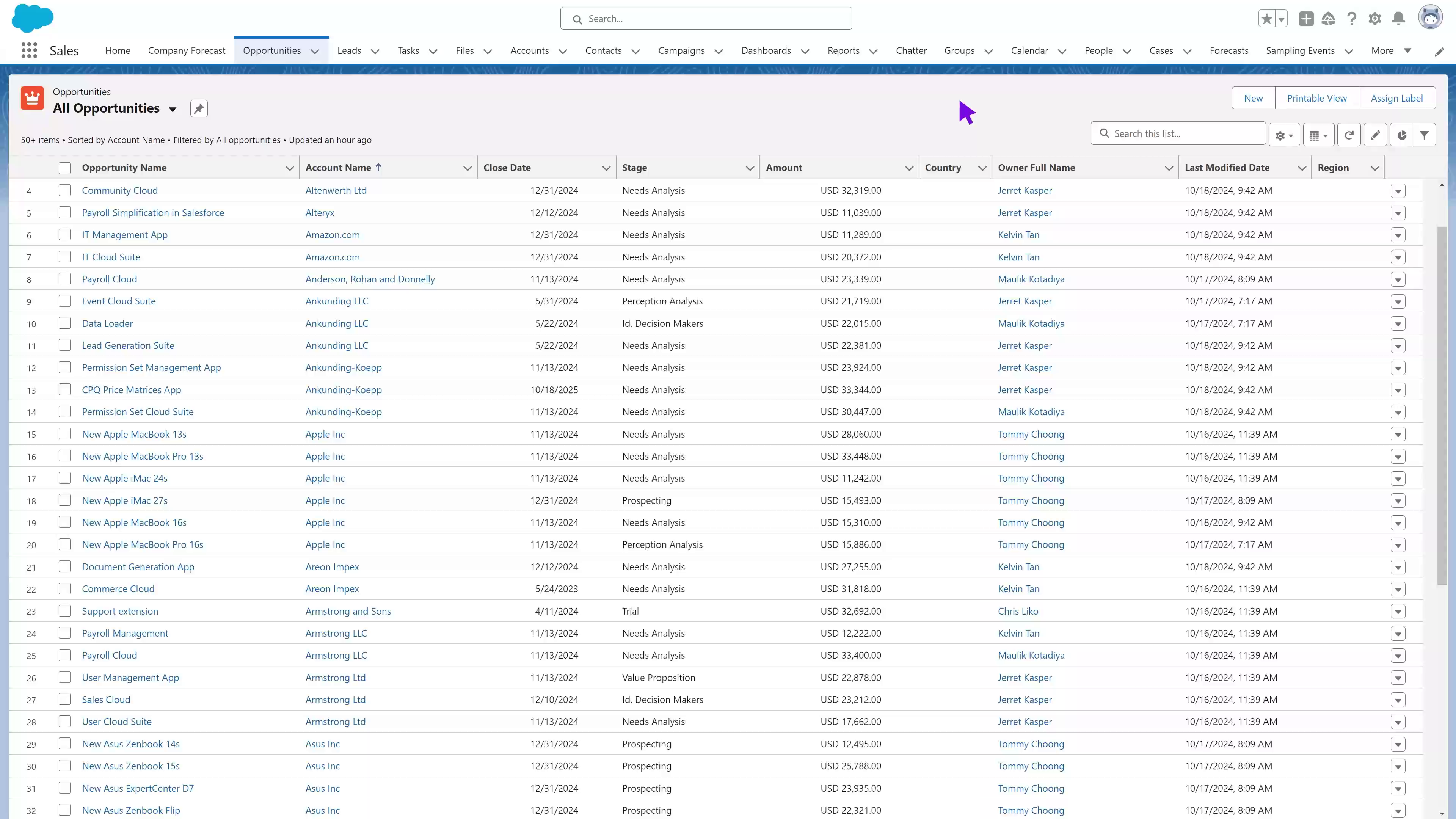Click the New opportunity button
The height and width of the screenshot is (819, 1456).
(1253, 98)
